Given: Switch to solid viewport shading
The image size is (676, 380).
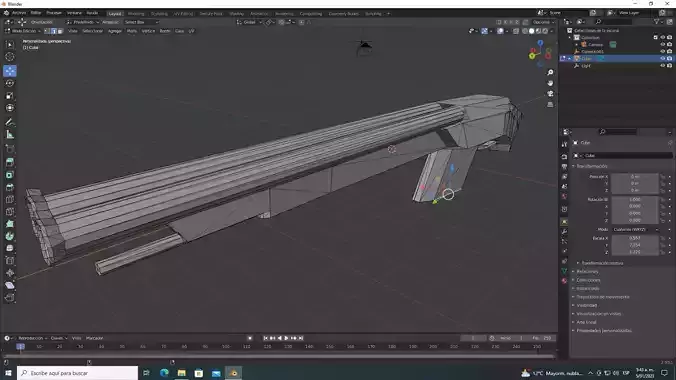Looking at the screenshot, I should 532,31.
